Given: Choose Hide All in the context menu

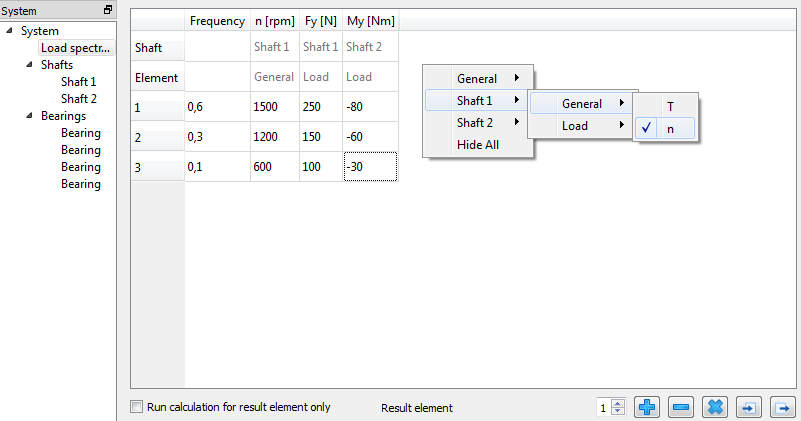Looking at the screenshot, I should 478,144.
